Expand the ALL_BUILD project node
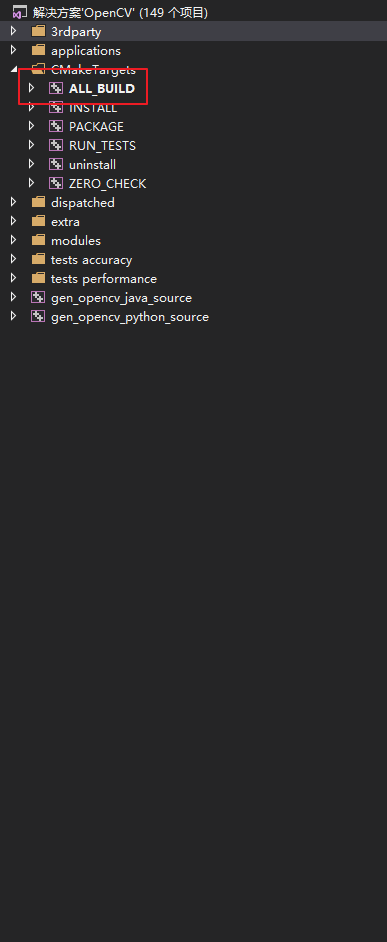Image resolution: width=387 pixels, height=942 pixels. 31,89
